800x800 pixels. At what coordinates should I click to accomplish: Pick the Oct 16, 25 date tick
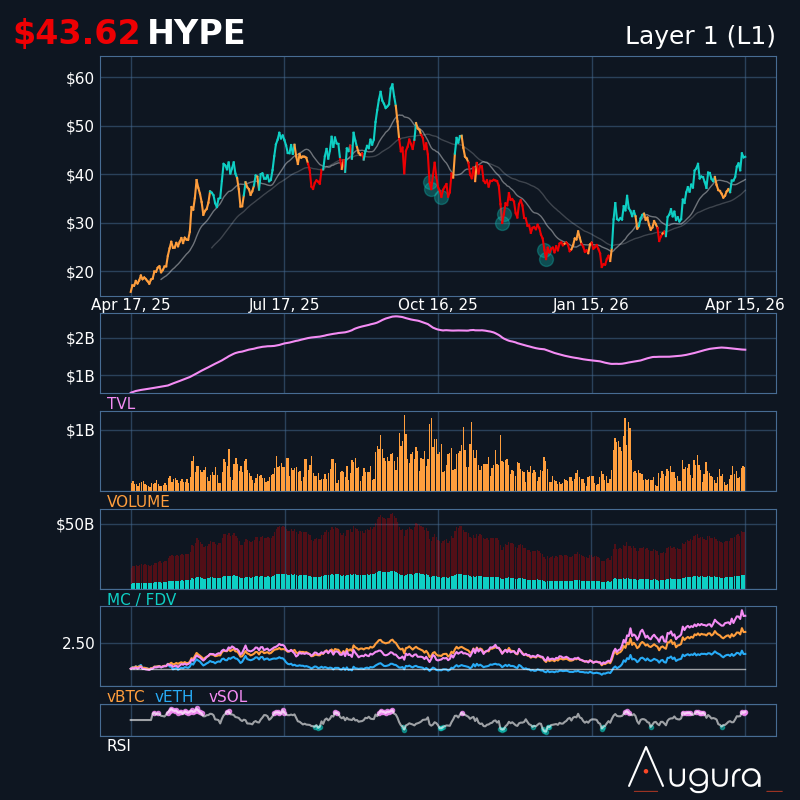pos(438,305)
